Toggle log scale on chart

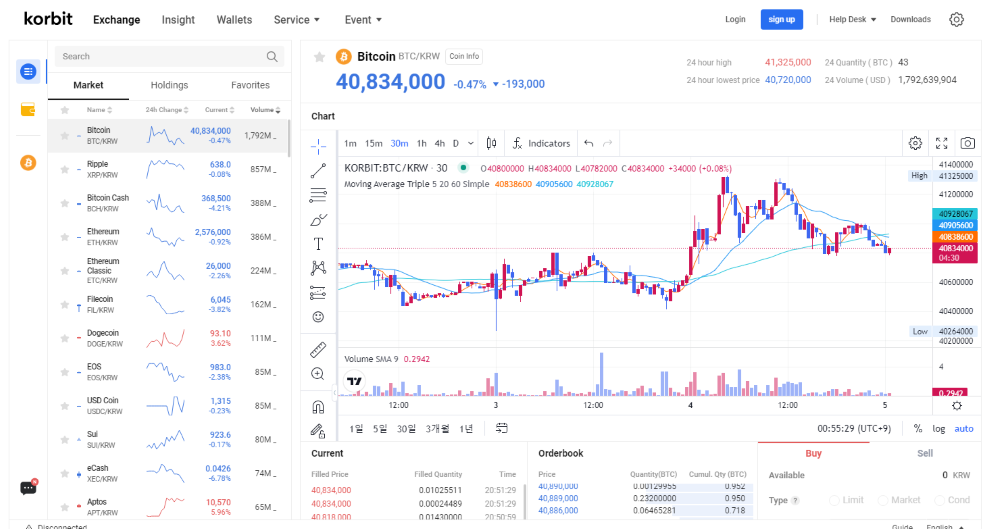click(939, 429)
